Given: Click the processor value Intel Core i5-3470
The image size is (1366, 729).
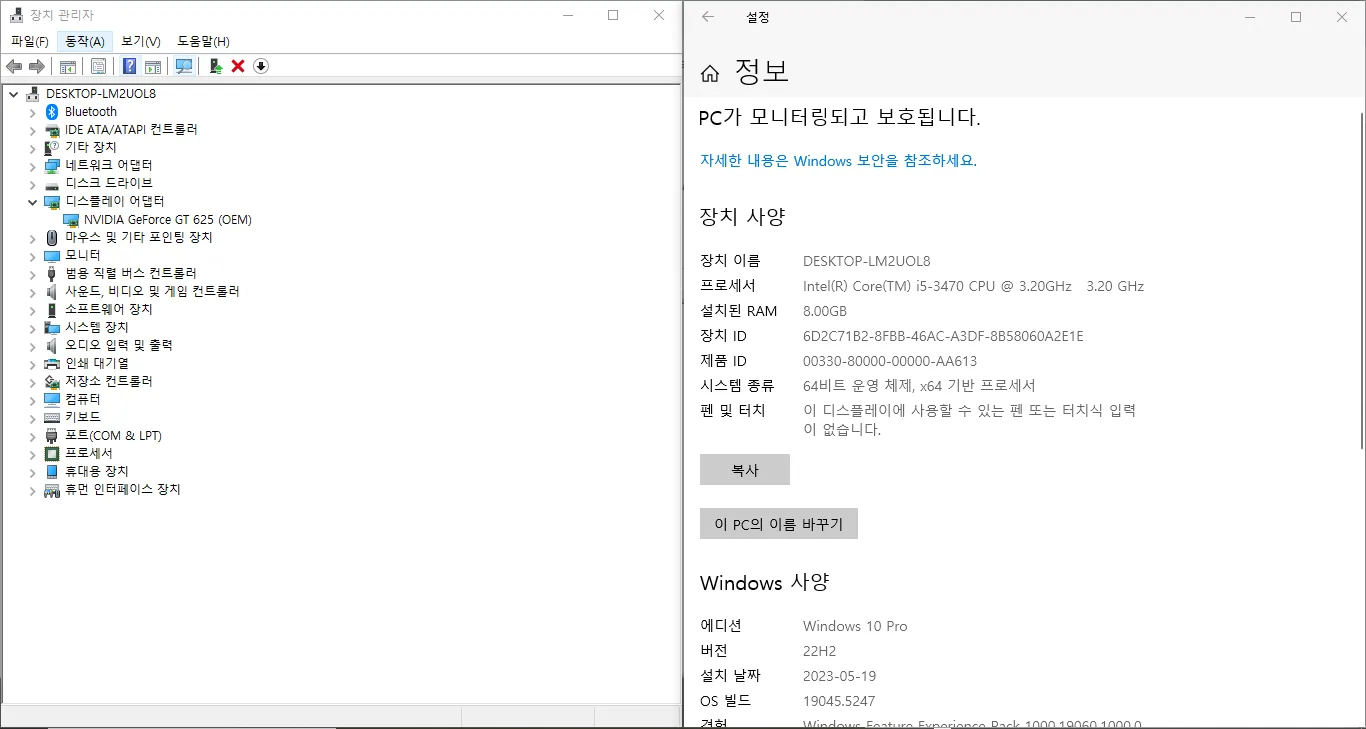Looking at the screenshot, I should click(973, 286).
